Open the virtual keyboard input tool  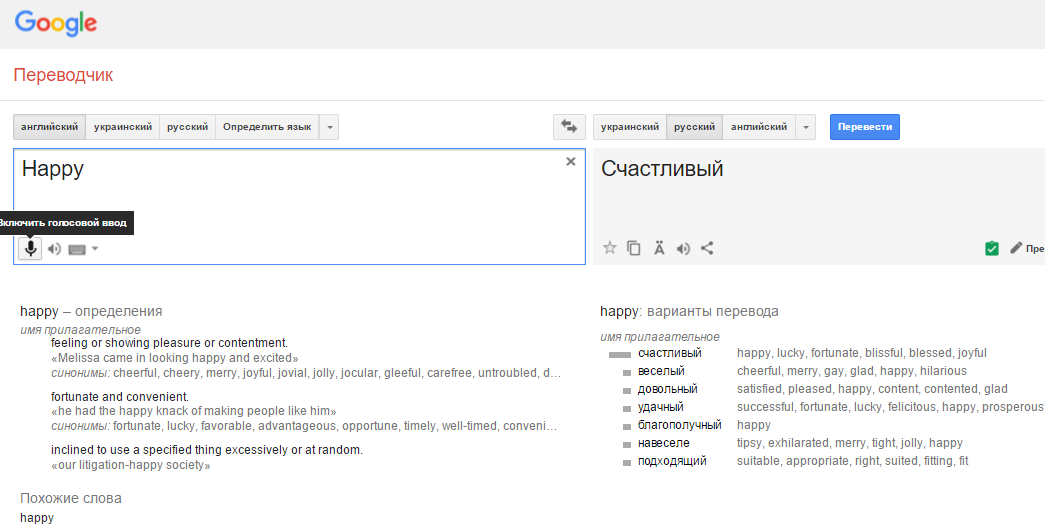(x=77, y=249)
